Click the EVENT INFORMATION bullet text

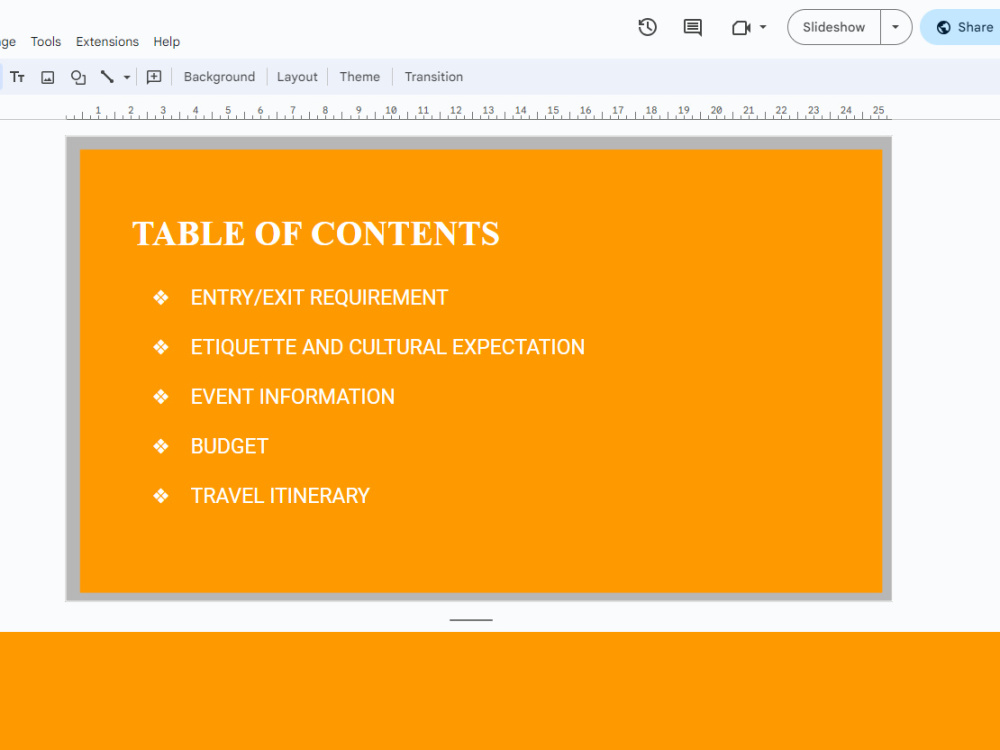(293, 397)
